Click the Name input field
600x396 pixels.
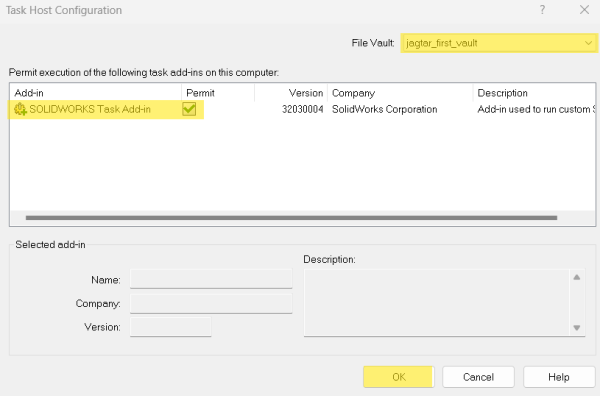coord(211,279)
